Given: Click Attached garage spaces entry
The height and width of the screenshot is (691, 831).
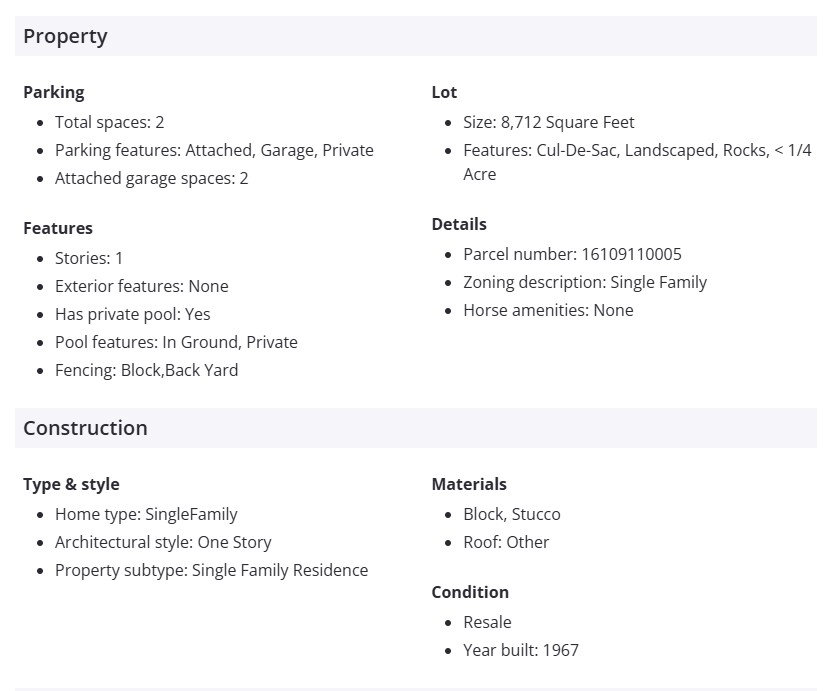Looking at the screenshot, I should [151, 178].
